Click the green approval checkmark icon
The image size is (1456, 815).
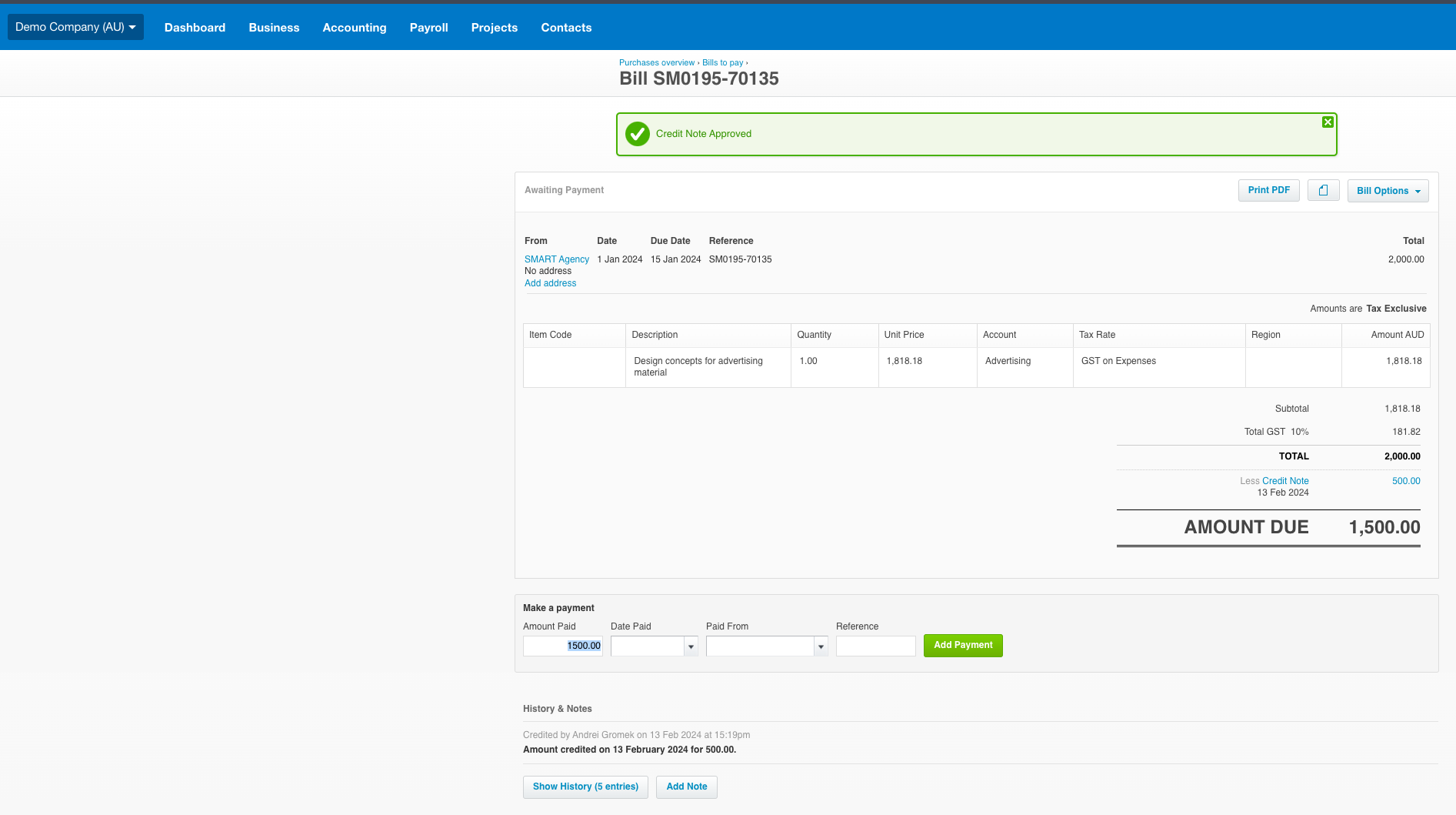tap(638, 134)
